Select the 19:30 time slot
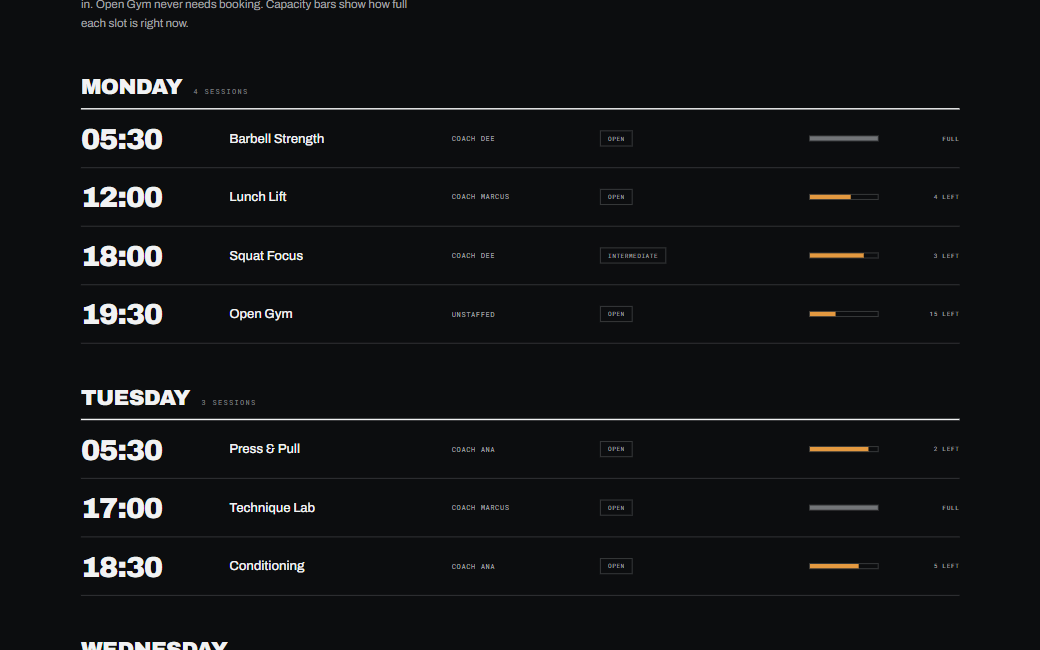The width and height of the screenshot is (1040, 650). 122,314
